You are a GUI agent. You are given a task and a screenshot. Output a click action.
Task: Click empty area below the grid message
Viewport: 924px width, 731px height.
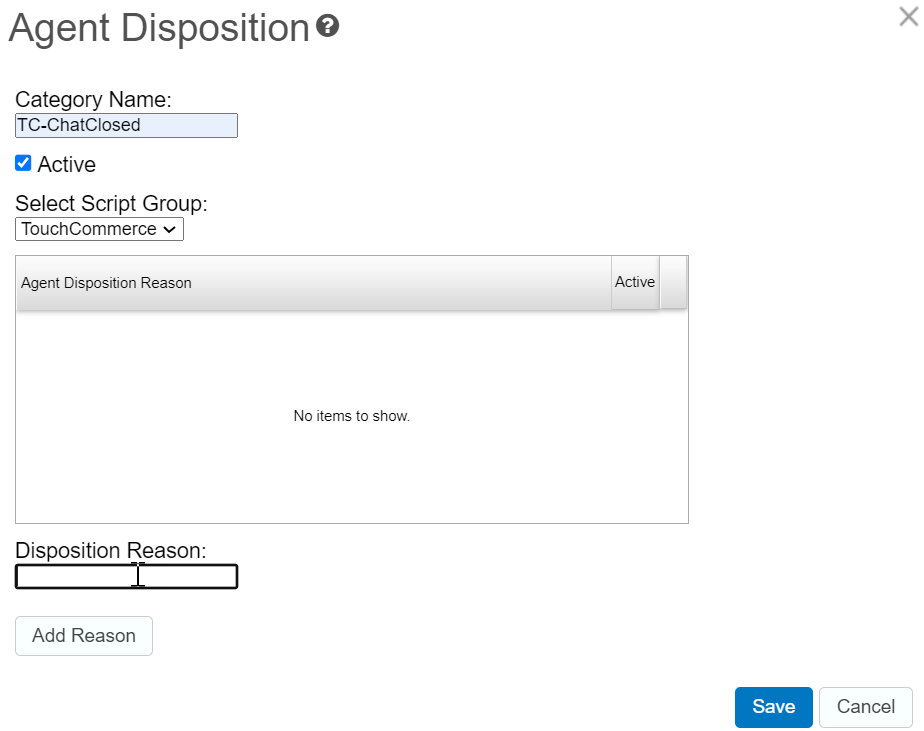tap(351, 475)
